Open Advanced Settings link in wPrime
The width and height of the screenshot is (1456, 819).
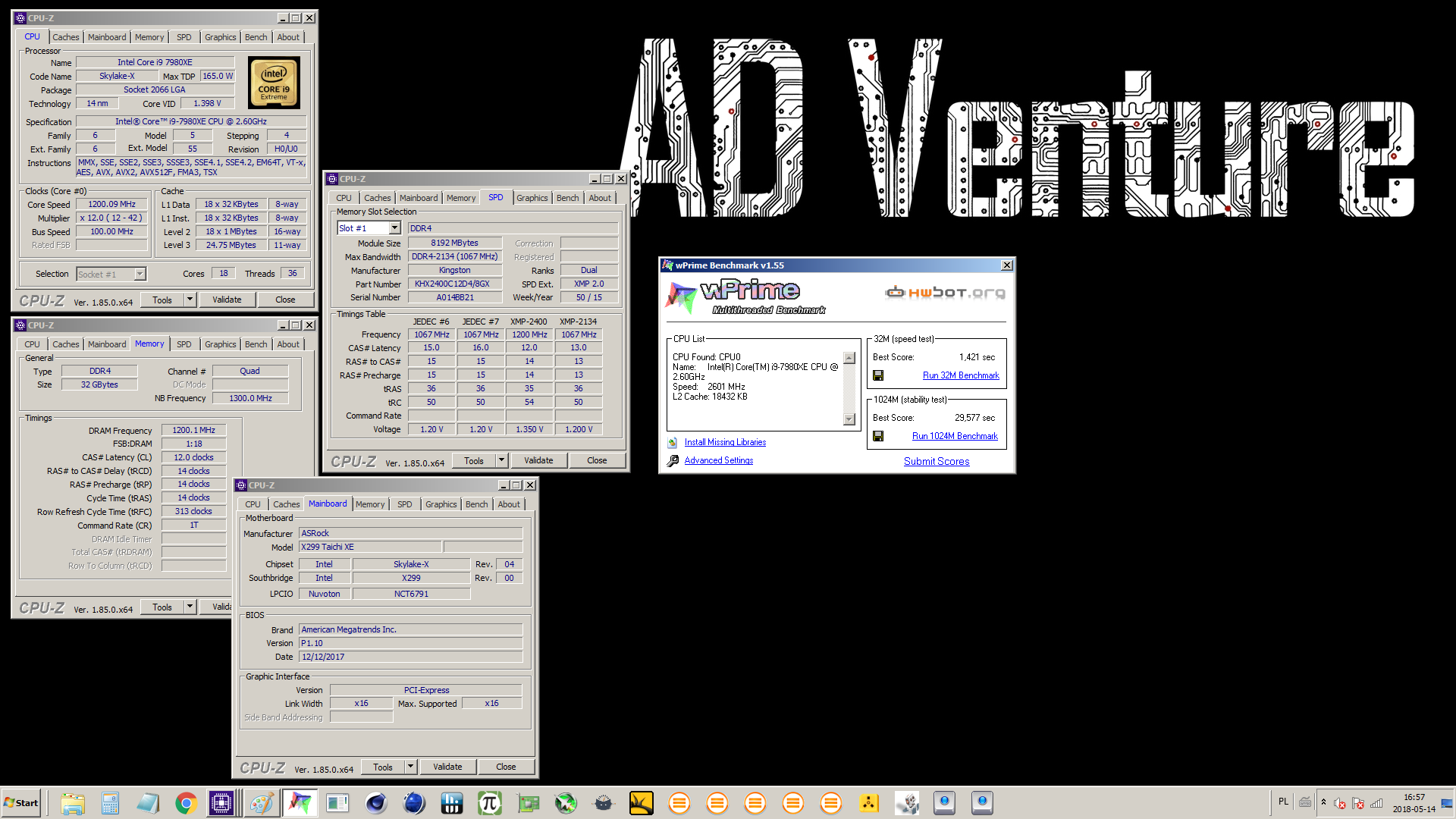coord(719,461)
